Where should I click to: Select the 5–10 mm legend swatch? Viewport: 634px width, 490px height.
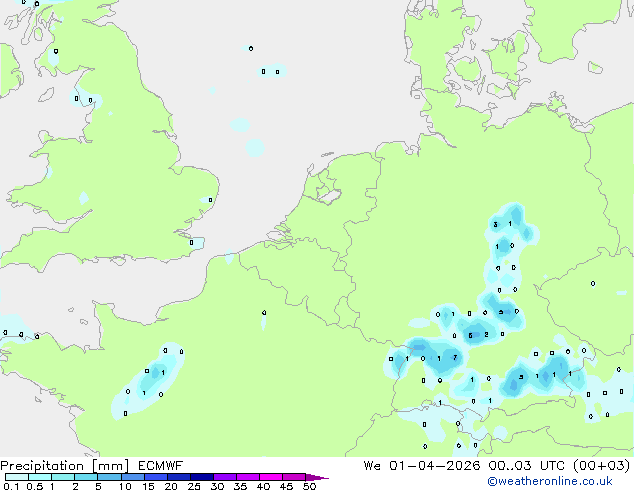pyautogui.click(x=109, y=477)
